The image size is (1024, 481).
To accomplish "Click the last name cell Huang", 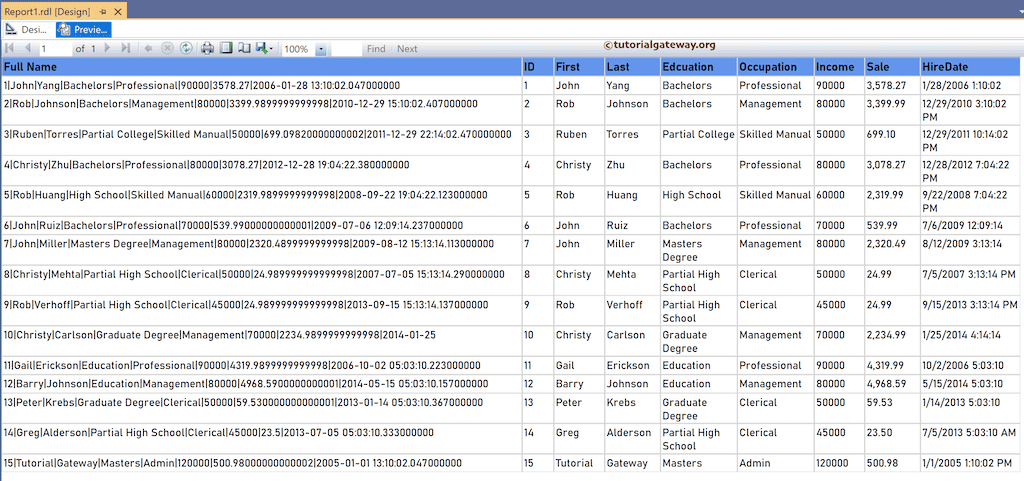I will click(632, 201).
